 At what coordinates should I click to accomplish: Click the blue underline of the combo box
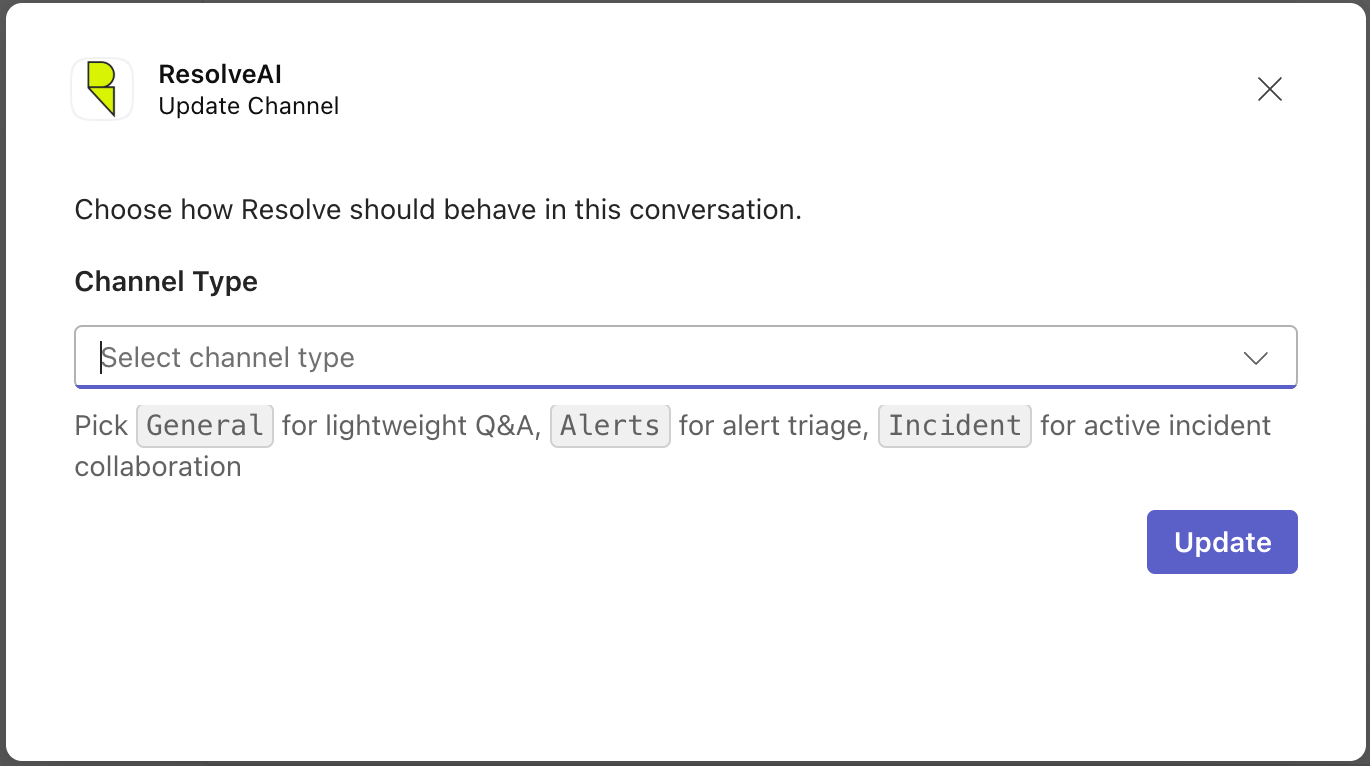(x=686, y=386)
